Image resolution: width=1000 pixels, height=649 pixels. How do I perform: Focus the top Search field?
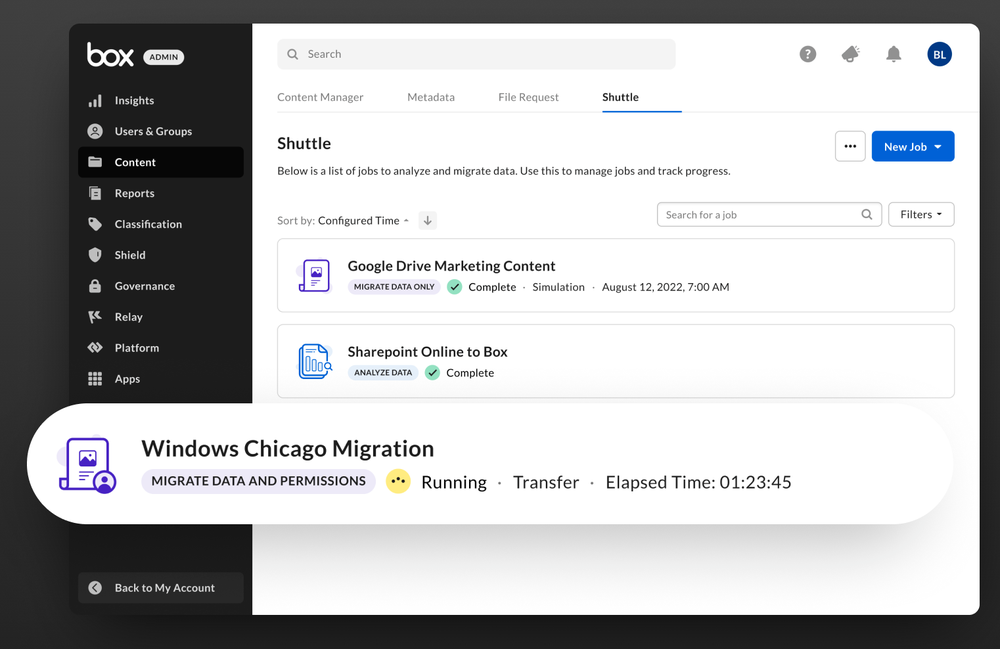(476, 54)
